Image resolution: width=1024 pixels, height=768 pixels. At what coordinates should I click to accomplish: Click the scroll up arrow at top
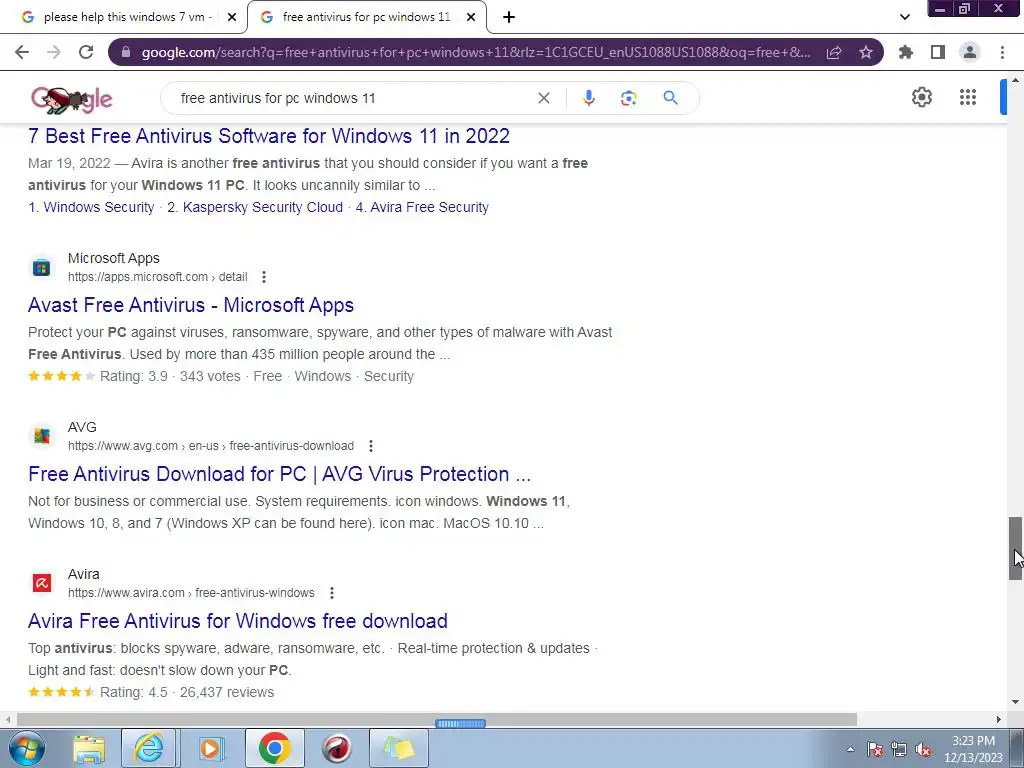tap(1015, 80)
